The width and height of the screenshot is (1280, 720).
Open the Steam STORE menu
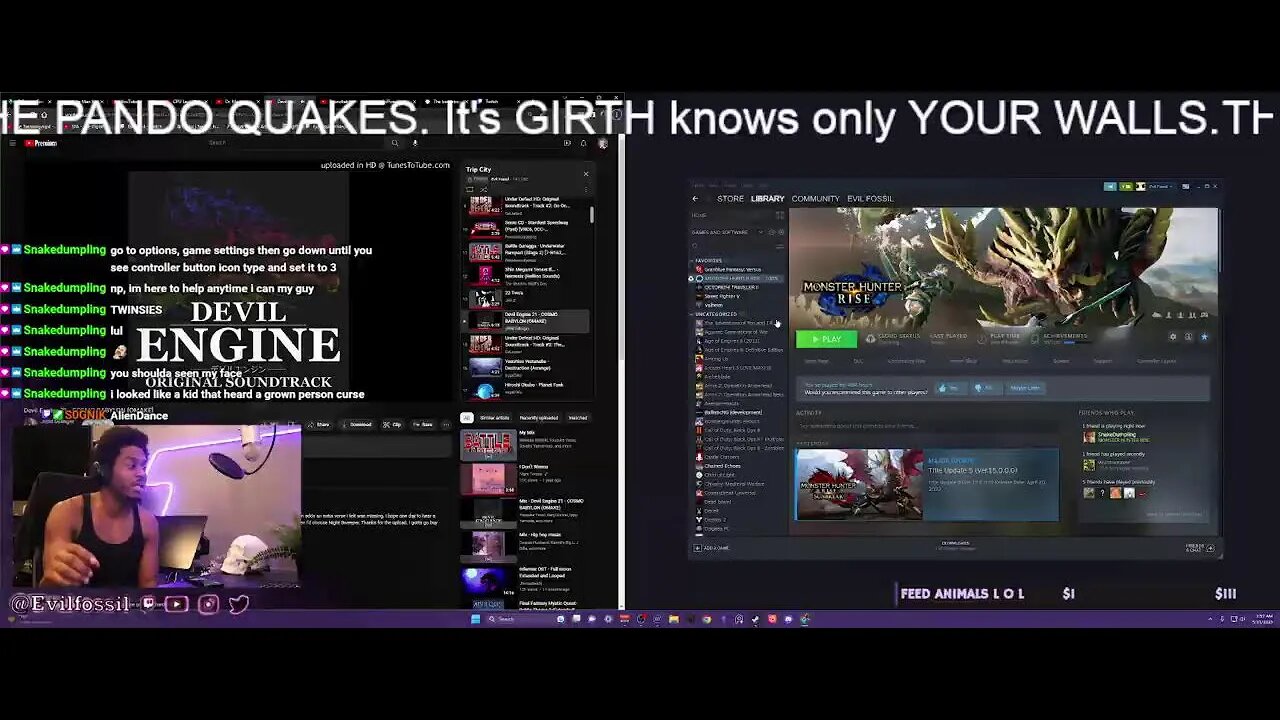click(x=730, y=199)
